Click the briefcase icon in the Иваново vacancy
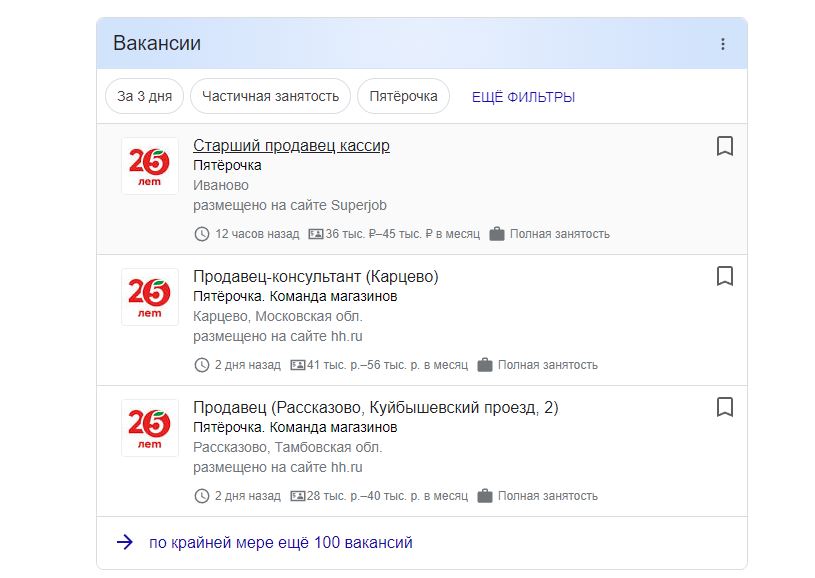The height and width of the screenshot is (578, 815). [497, 234]
